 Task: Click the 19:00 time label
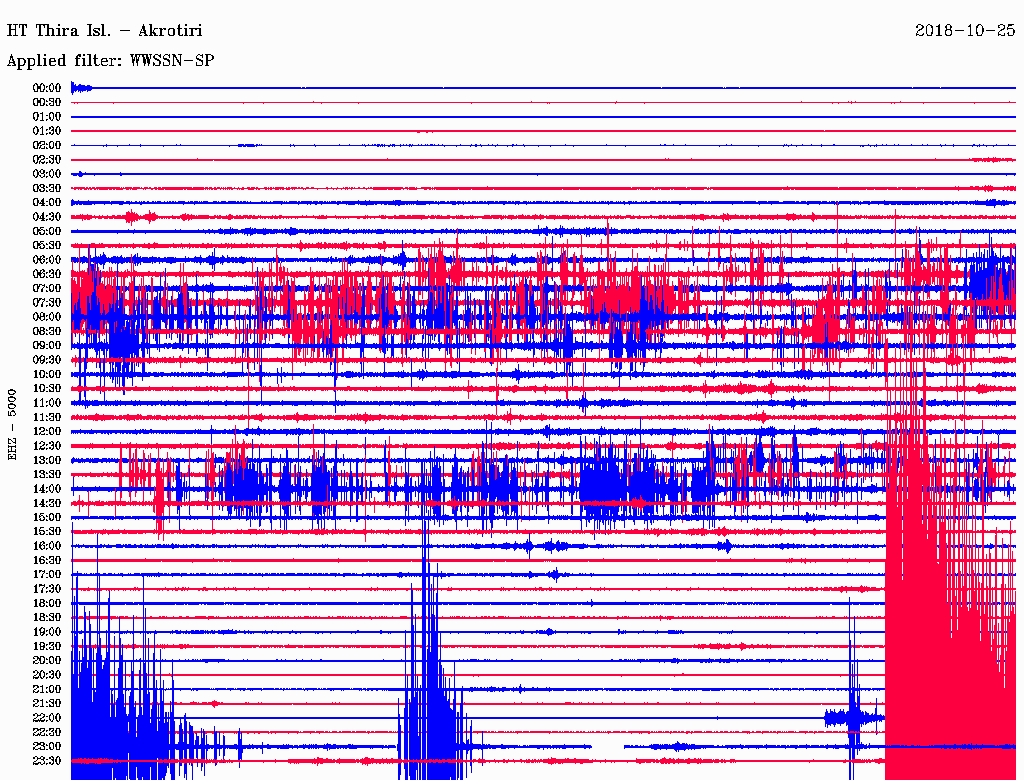pyautogui.click(x=47, y=632)
